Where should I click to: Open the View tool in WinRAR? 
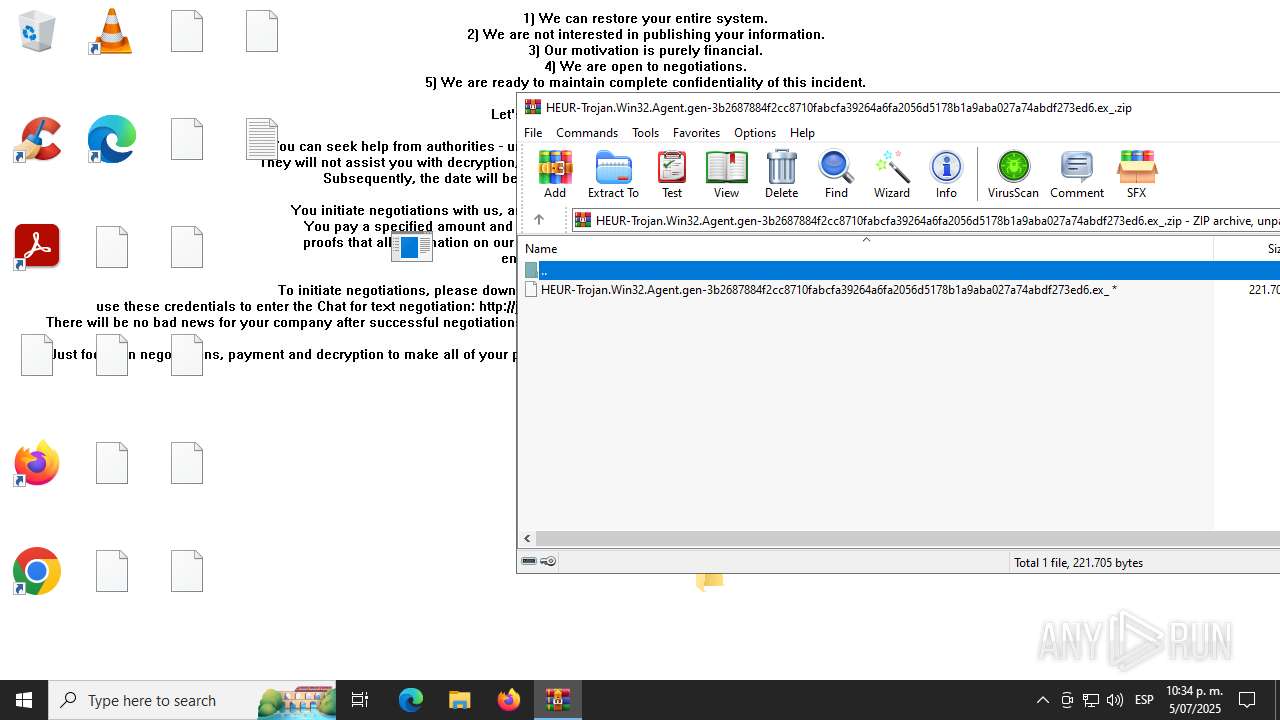click(x=726, y=174)
